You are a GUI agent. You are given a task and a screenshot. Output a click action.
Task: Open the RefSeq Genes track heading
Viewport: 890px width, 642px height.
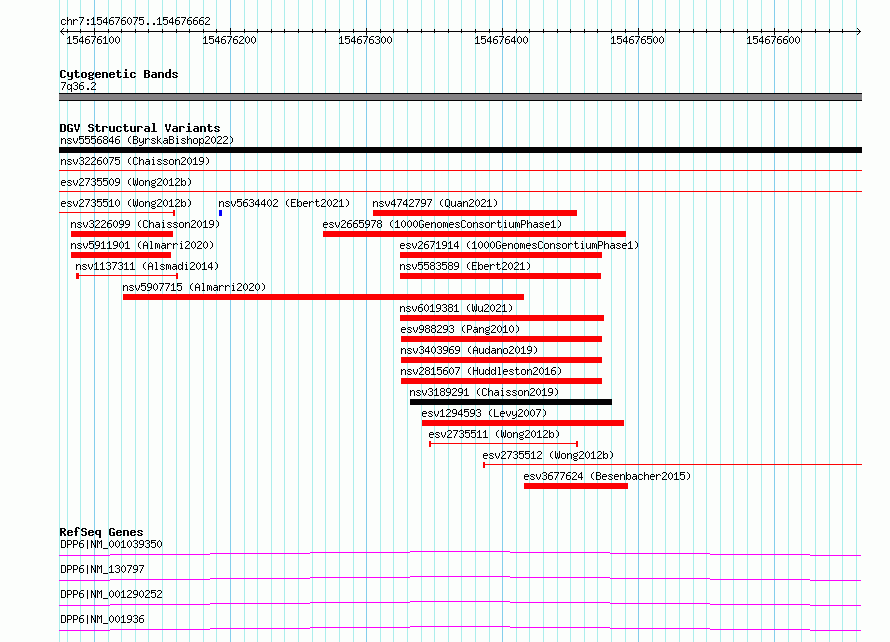[101, 532]
